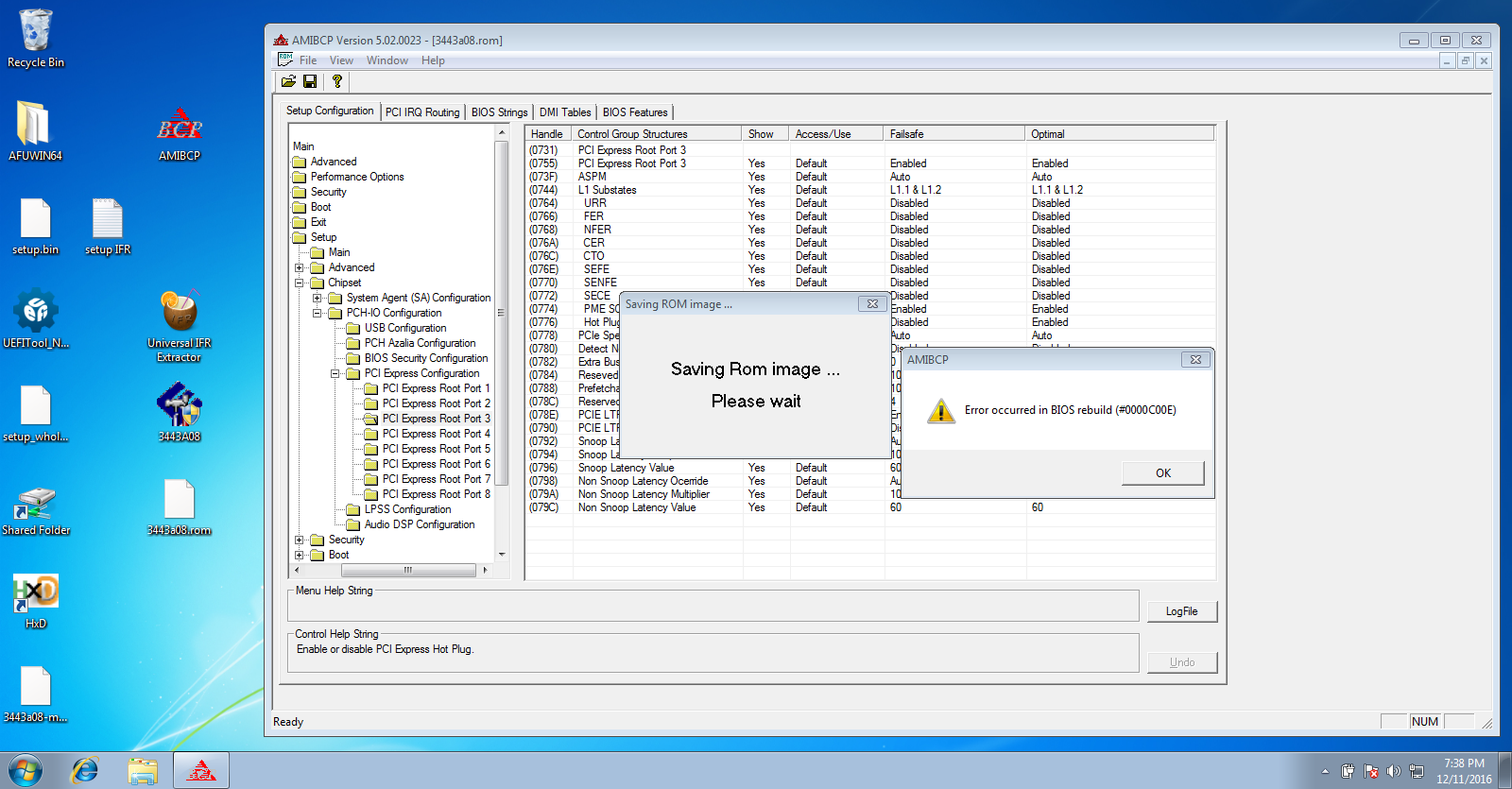This screenshot has height=789, width=1512.
Task: Open the Window menu
Action: 387,60
